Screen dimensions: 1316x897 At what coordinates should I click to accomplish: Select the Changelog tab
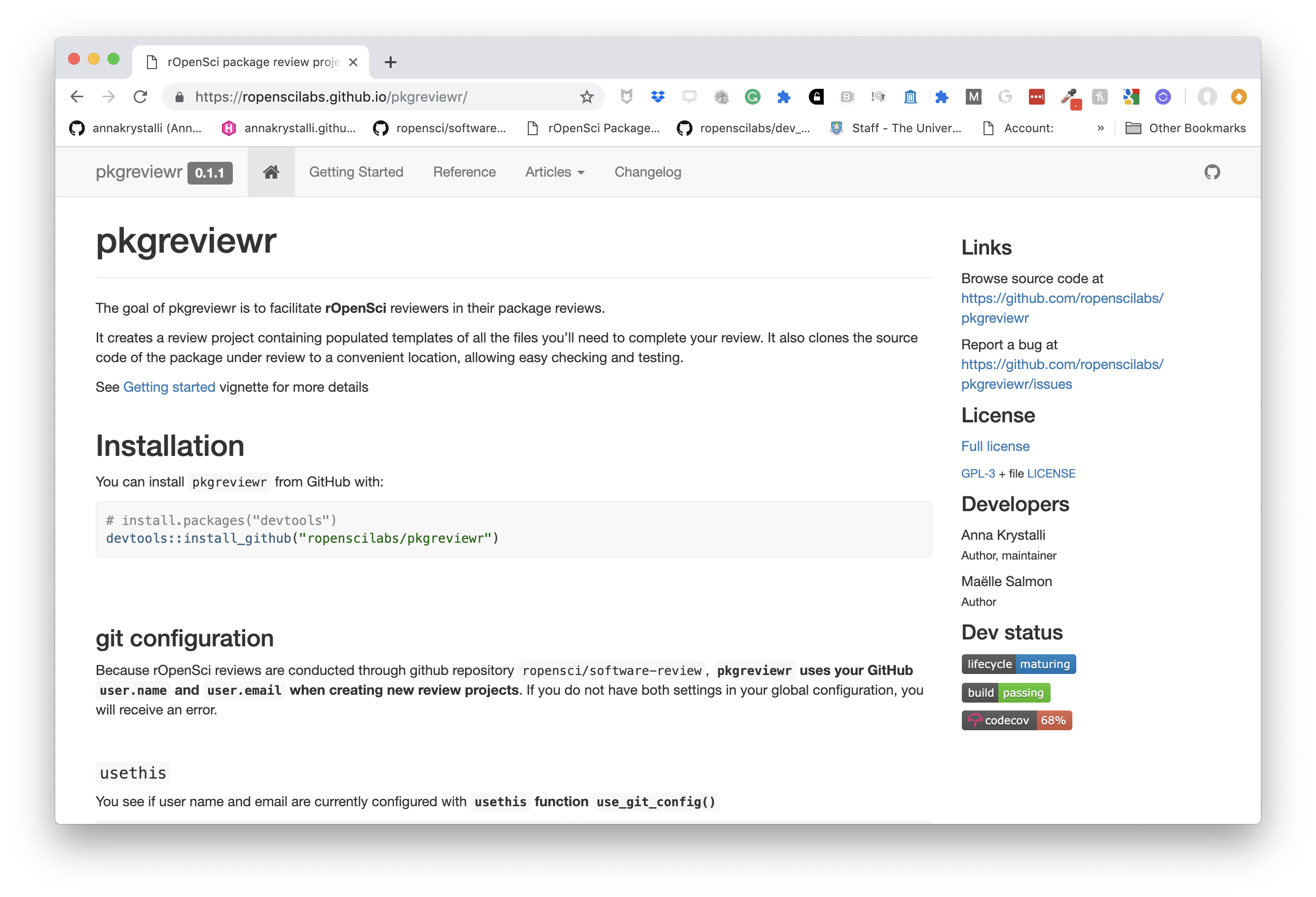click(x=648, y=171)
